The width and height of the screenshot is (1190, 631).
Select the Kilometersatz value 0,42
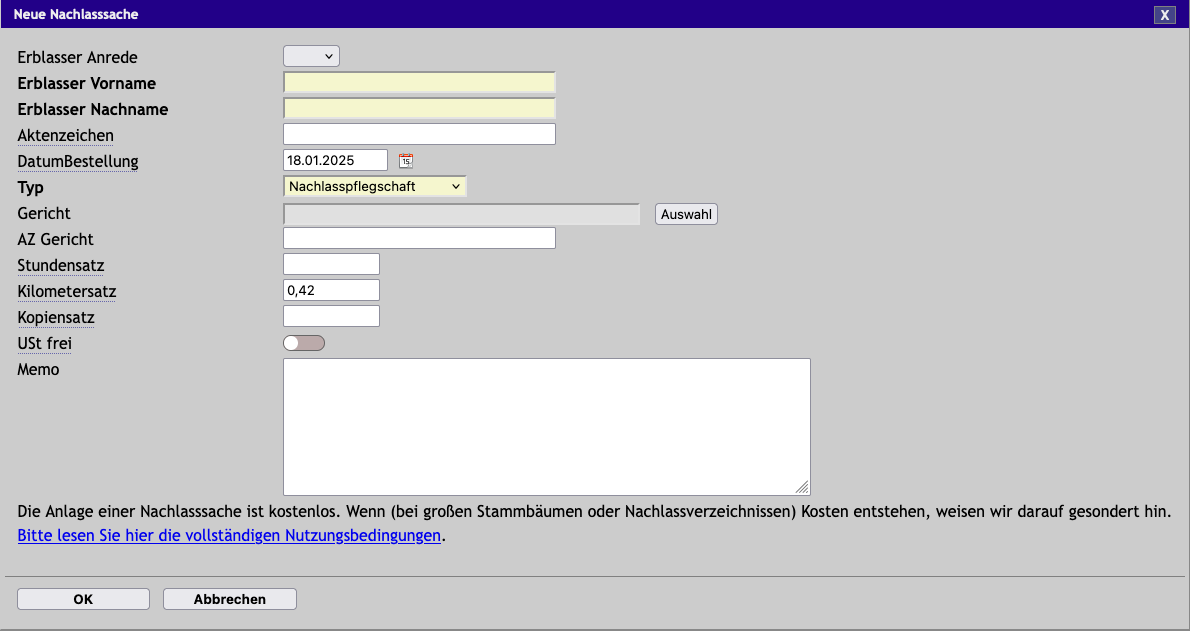pyautogui.click(x=330, y=289)
